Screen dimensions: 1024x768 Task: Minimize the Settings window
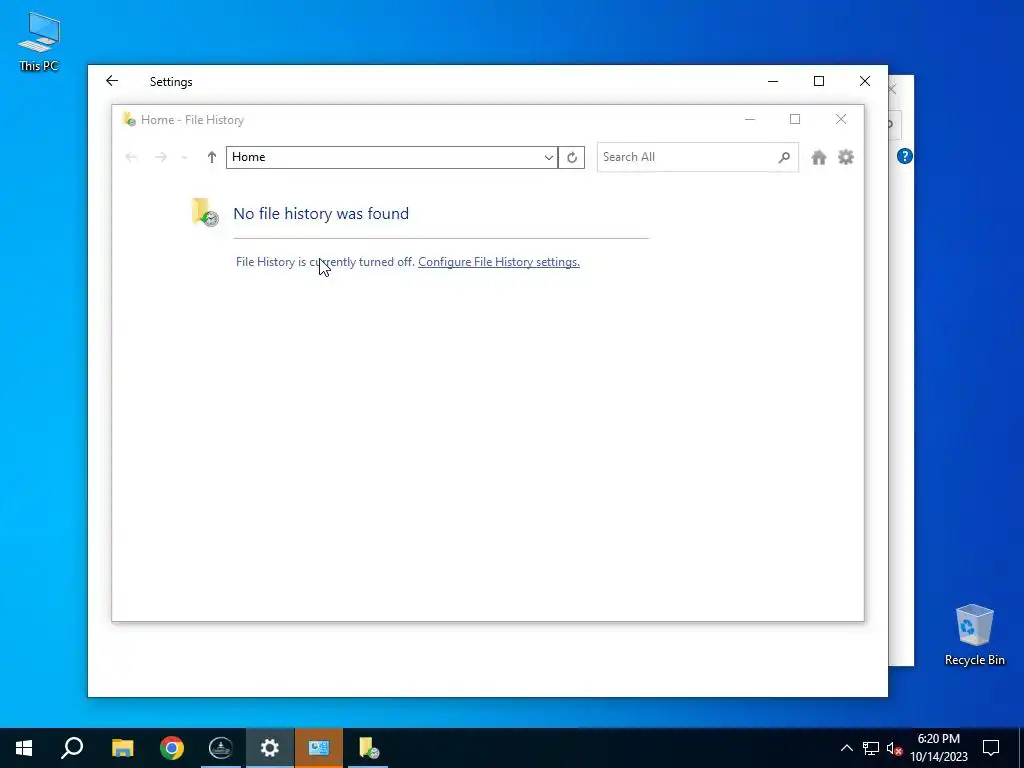point(773,82)
